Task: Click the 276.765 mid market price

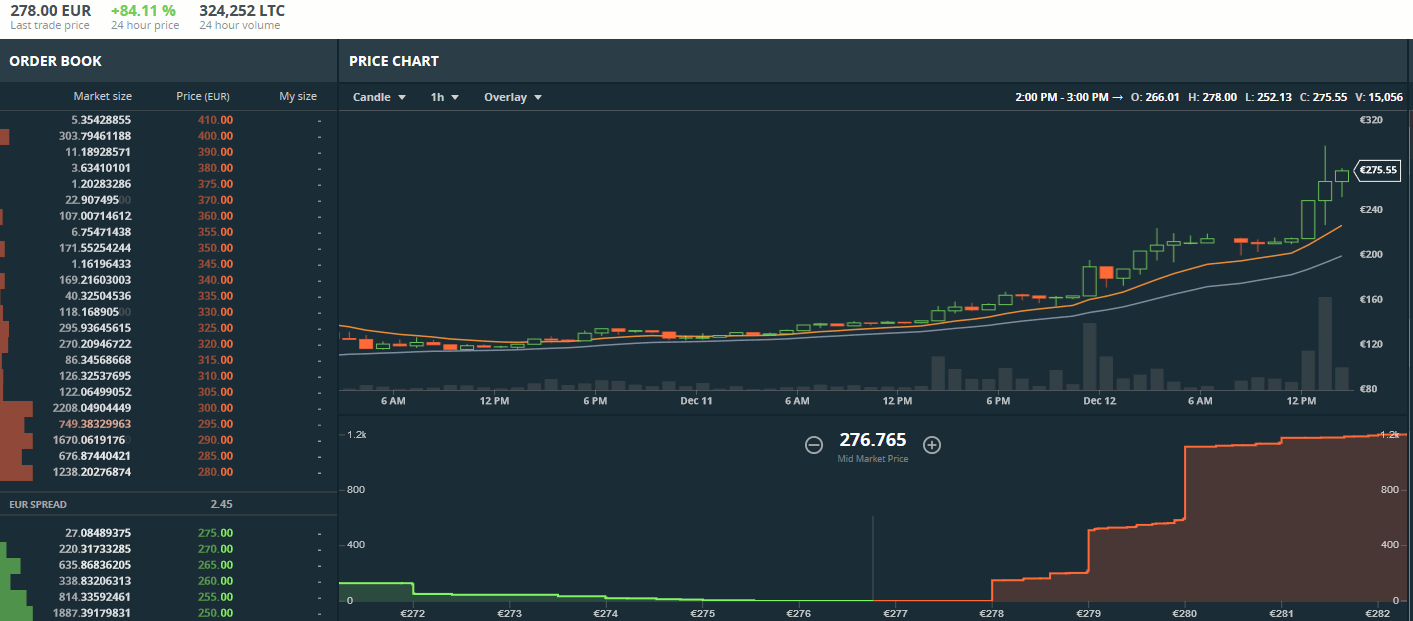Action: point(872,440)
